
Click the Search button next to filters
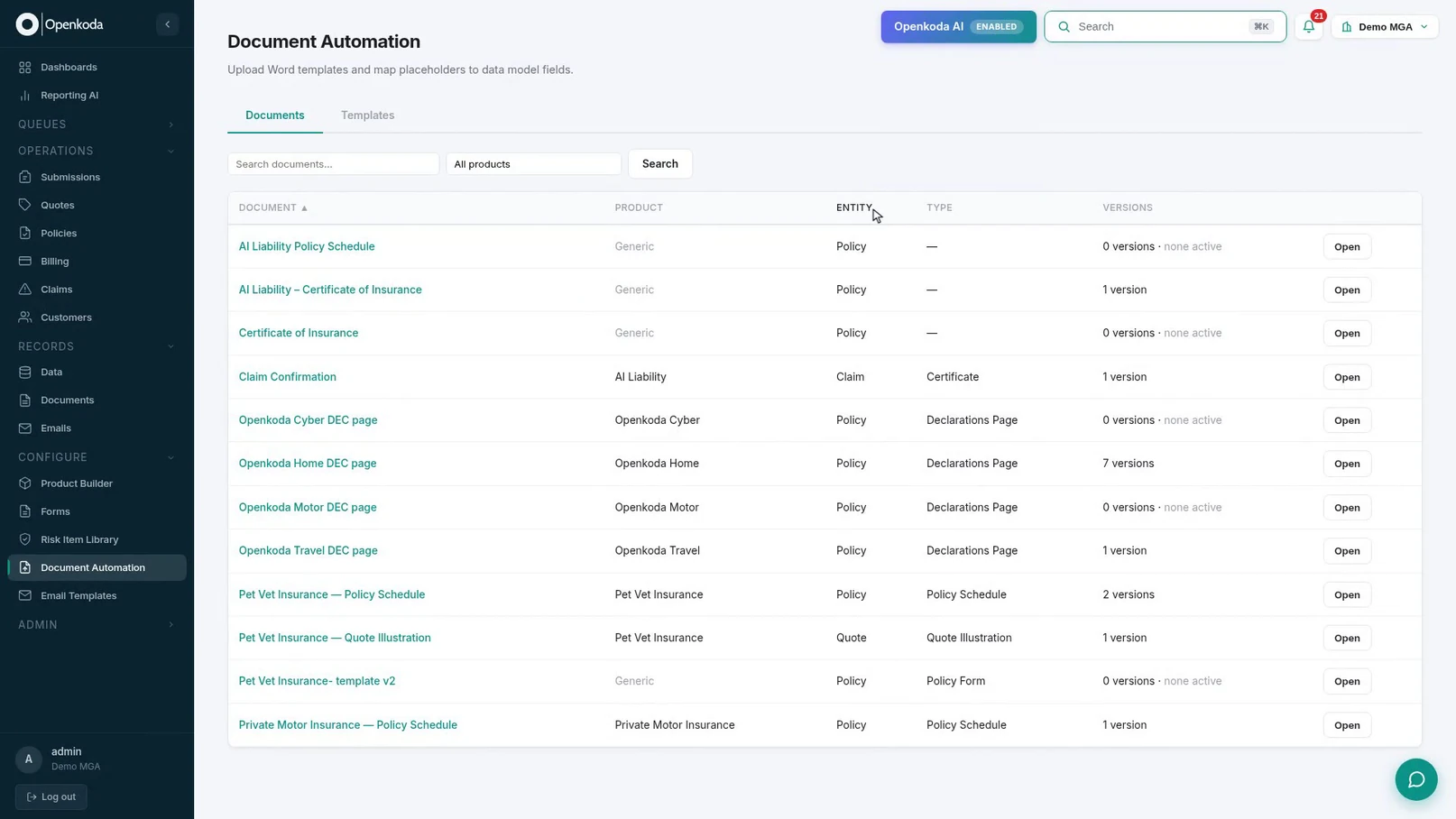point(659,164)
